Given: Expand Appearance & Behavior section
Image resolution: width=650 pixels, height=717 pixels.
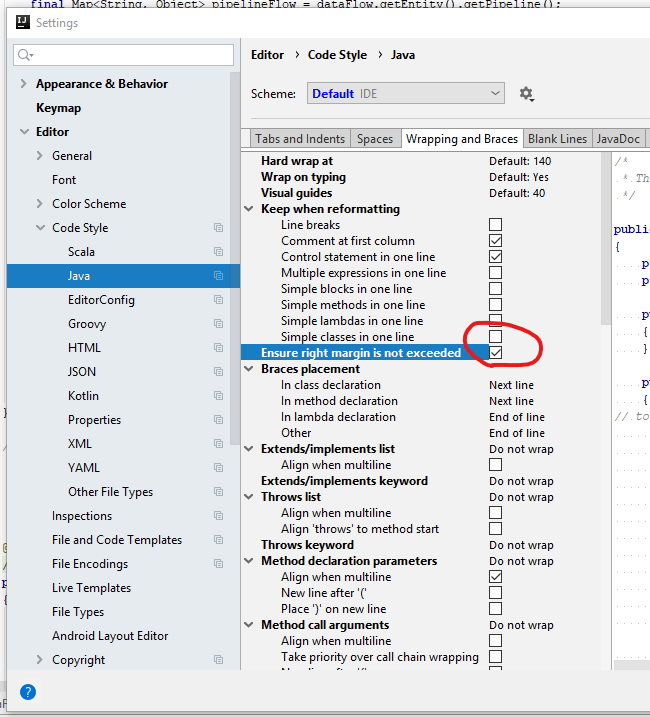Looking at the screenshot, I should click(23, 84).
